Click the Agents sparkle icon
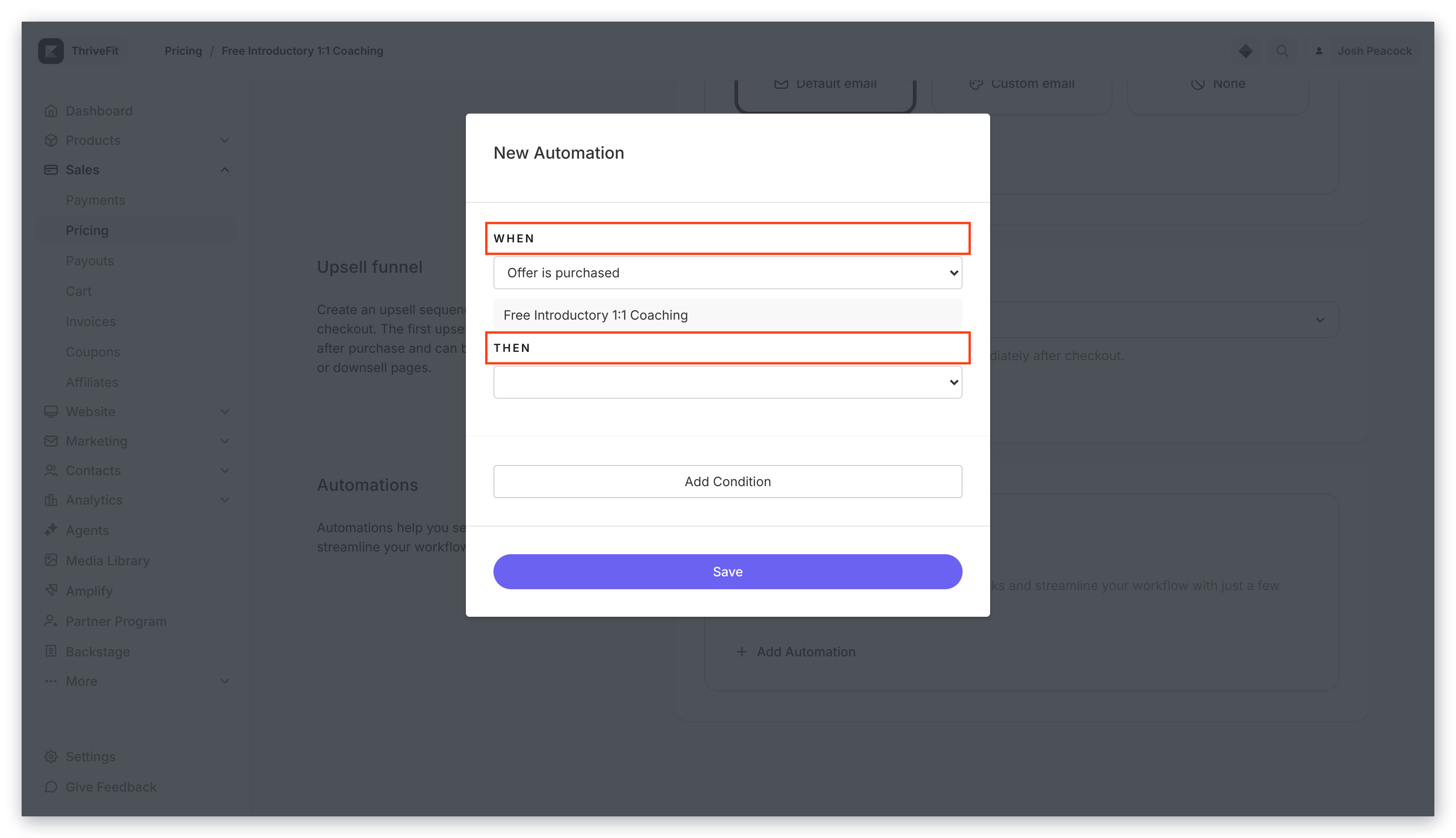This screenshot has width=1456, height=838. pos(51,529)
